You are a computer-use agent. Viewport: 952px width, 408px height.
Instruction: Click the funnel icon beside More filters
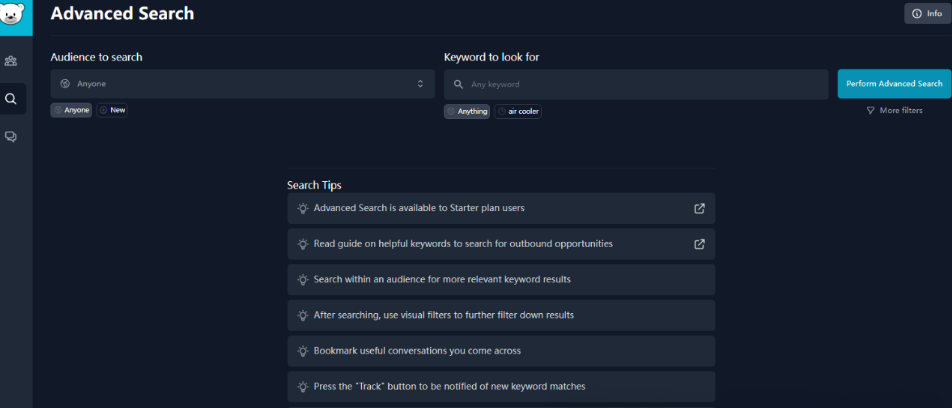tap(871, 110)
